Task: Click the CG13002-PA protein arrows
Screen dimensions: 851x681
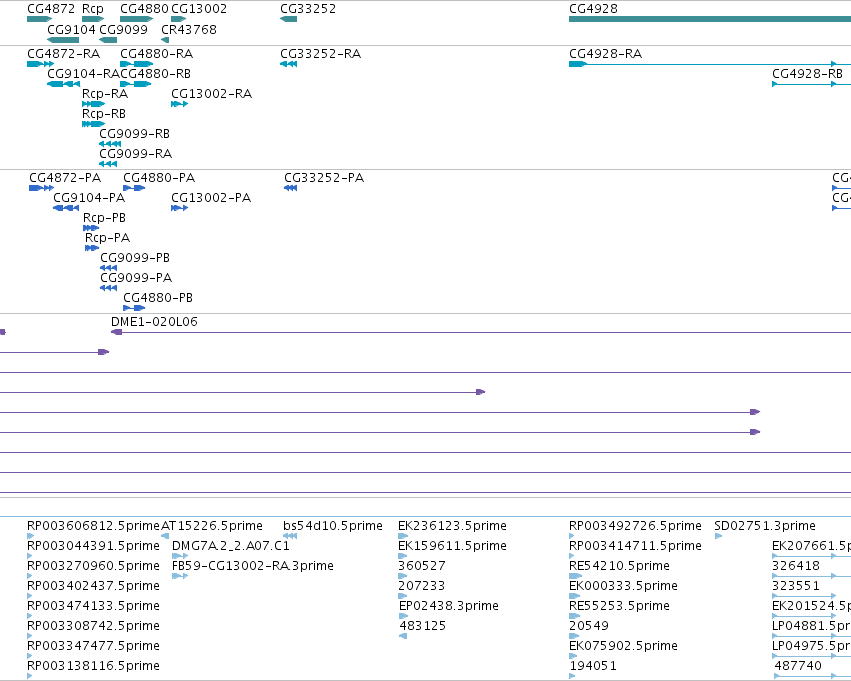Action: 179,208
